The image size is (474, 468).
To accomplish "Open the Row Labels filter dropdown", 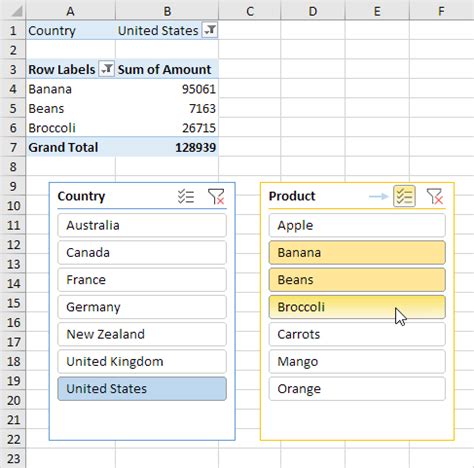I will tap(107, 69).
